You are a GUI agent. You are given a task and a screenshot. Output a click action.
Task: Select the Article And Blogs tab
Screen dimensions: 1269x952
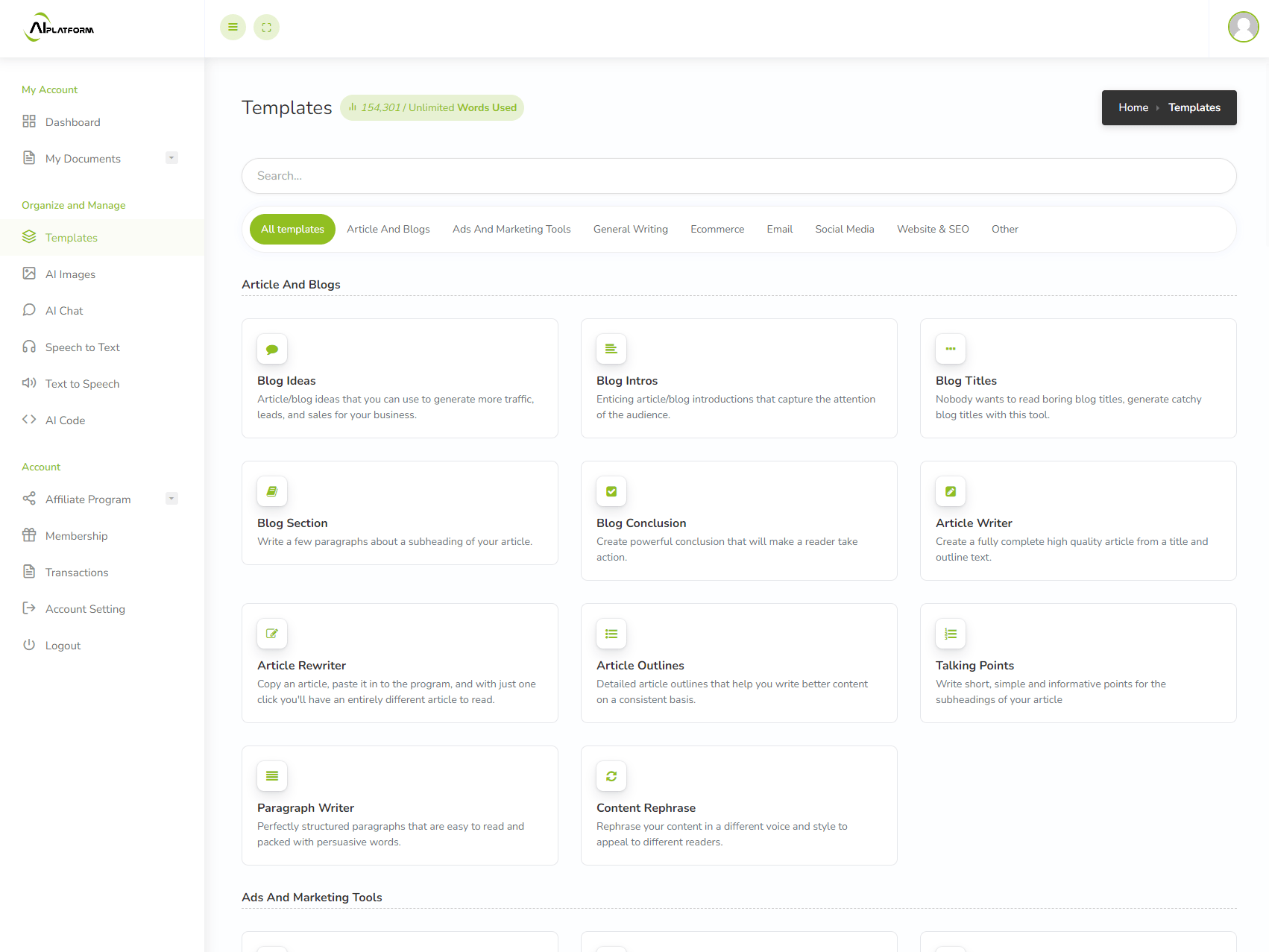pos(388,229)
